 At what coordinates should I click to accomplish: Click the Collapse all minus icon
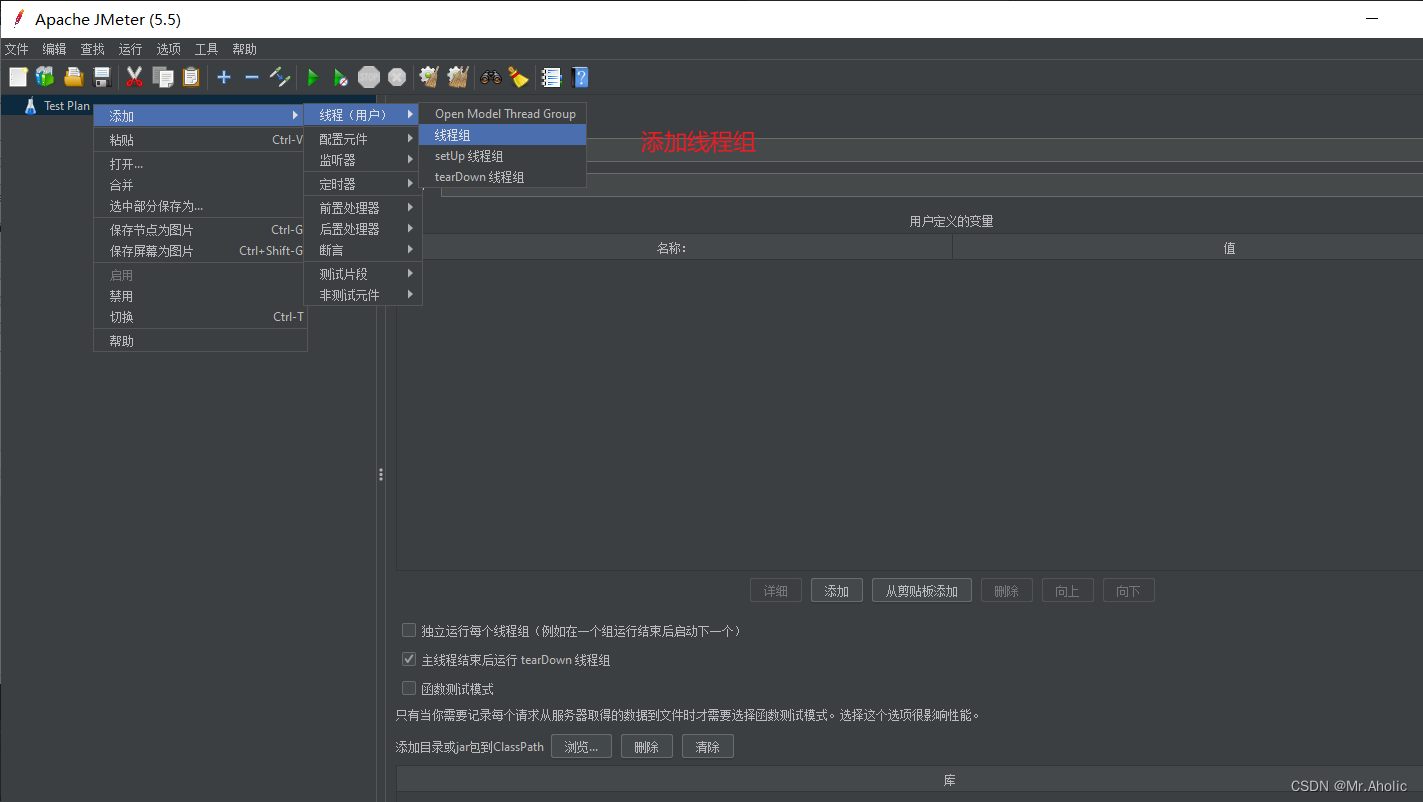(251, 77)
